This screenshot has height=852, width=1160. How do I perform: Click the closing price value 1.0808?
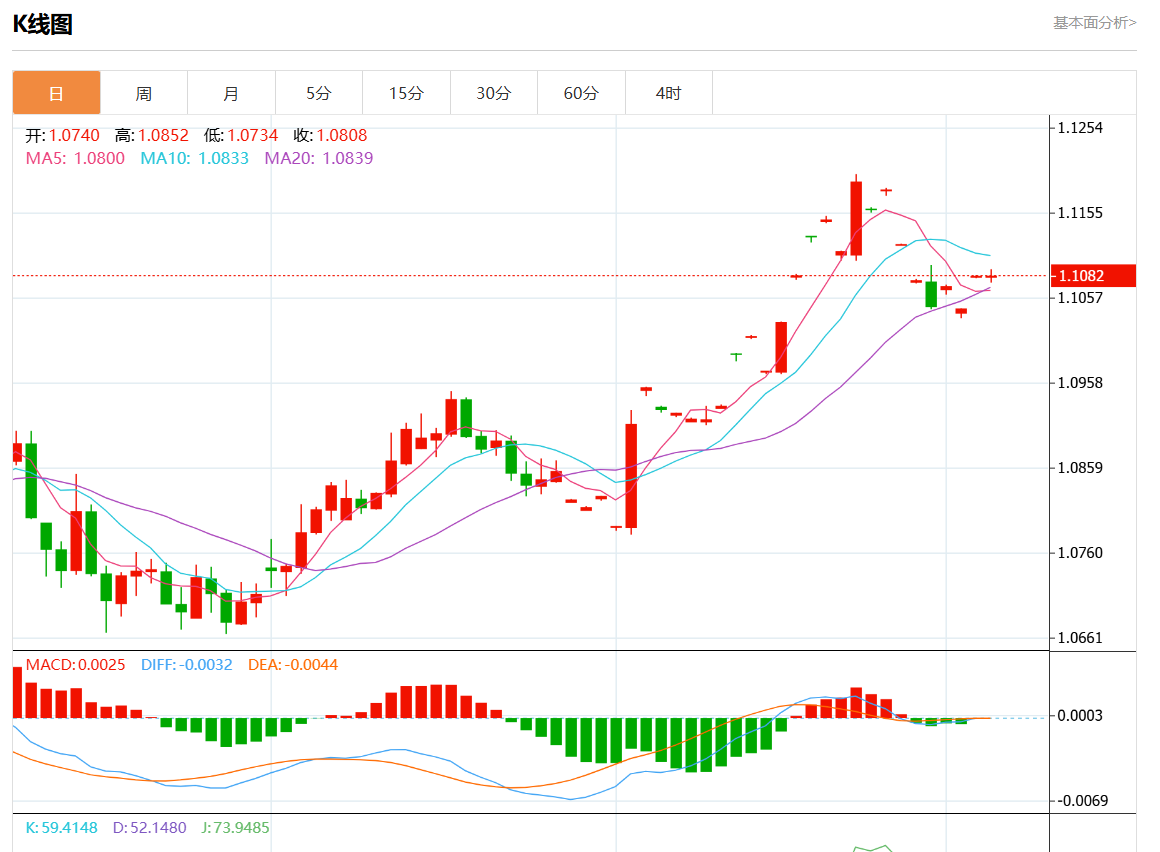pos(342,135)
